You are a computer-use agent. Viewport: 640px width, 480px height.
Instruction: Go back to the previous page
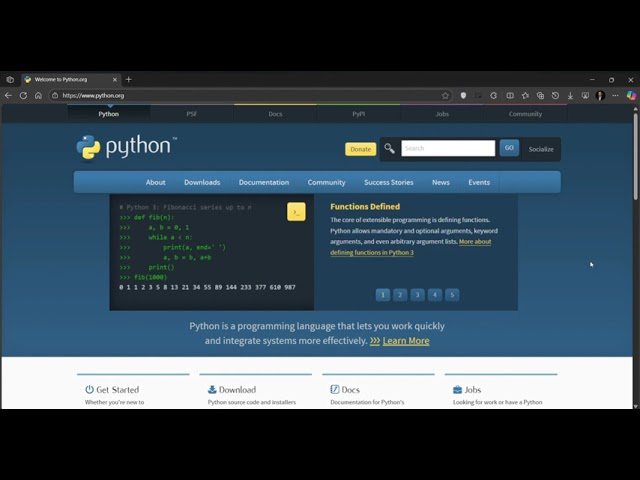pos(8,96)
